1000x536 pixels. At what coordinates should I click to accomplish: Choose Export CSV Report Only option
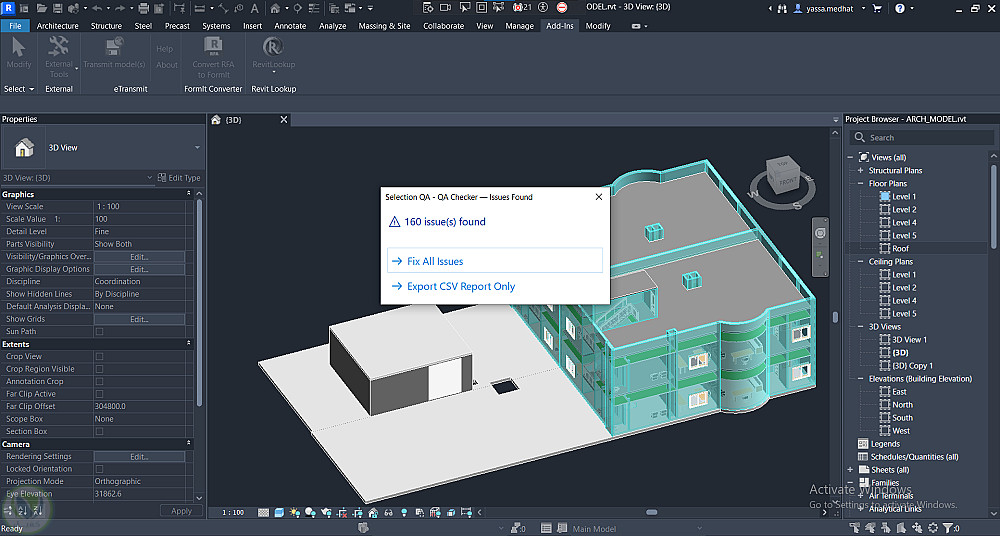click(x=461, y=287)
